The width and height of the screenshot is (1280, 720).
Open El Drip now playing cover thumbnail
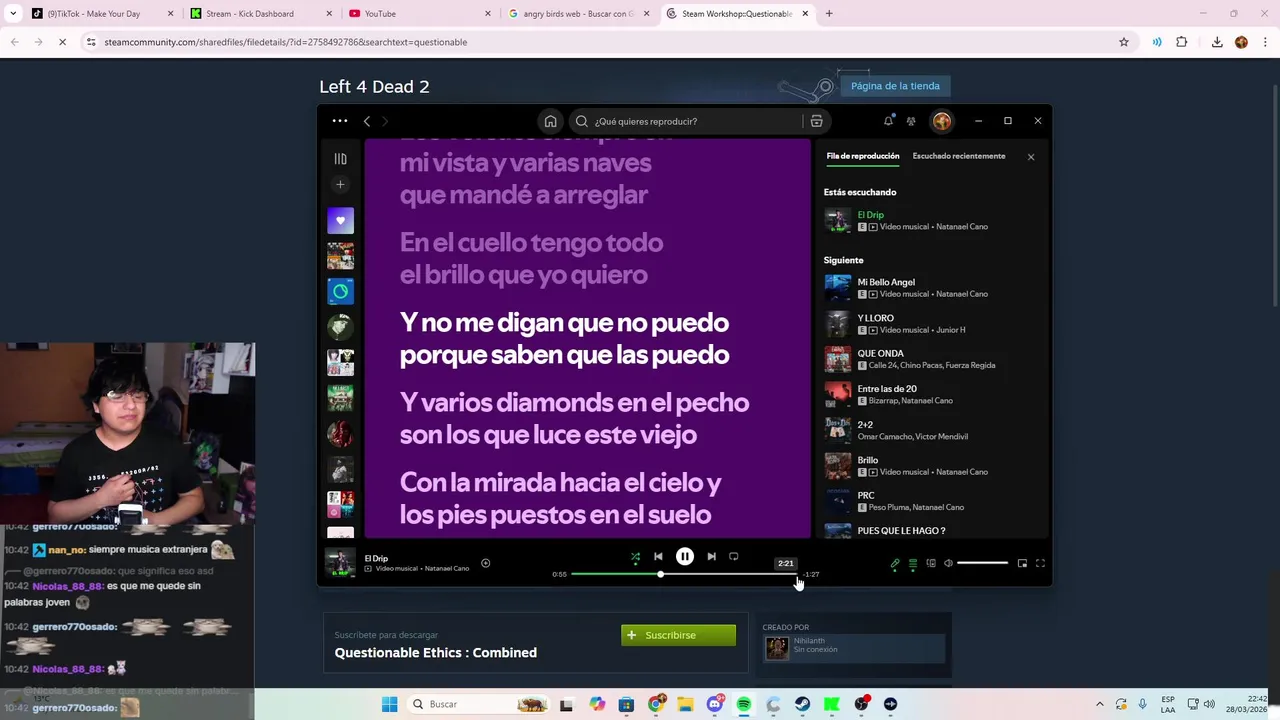pyautogui.click(x=340, y=563)
